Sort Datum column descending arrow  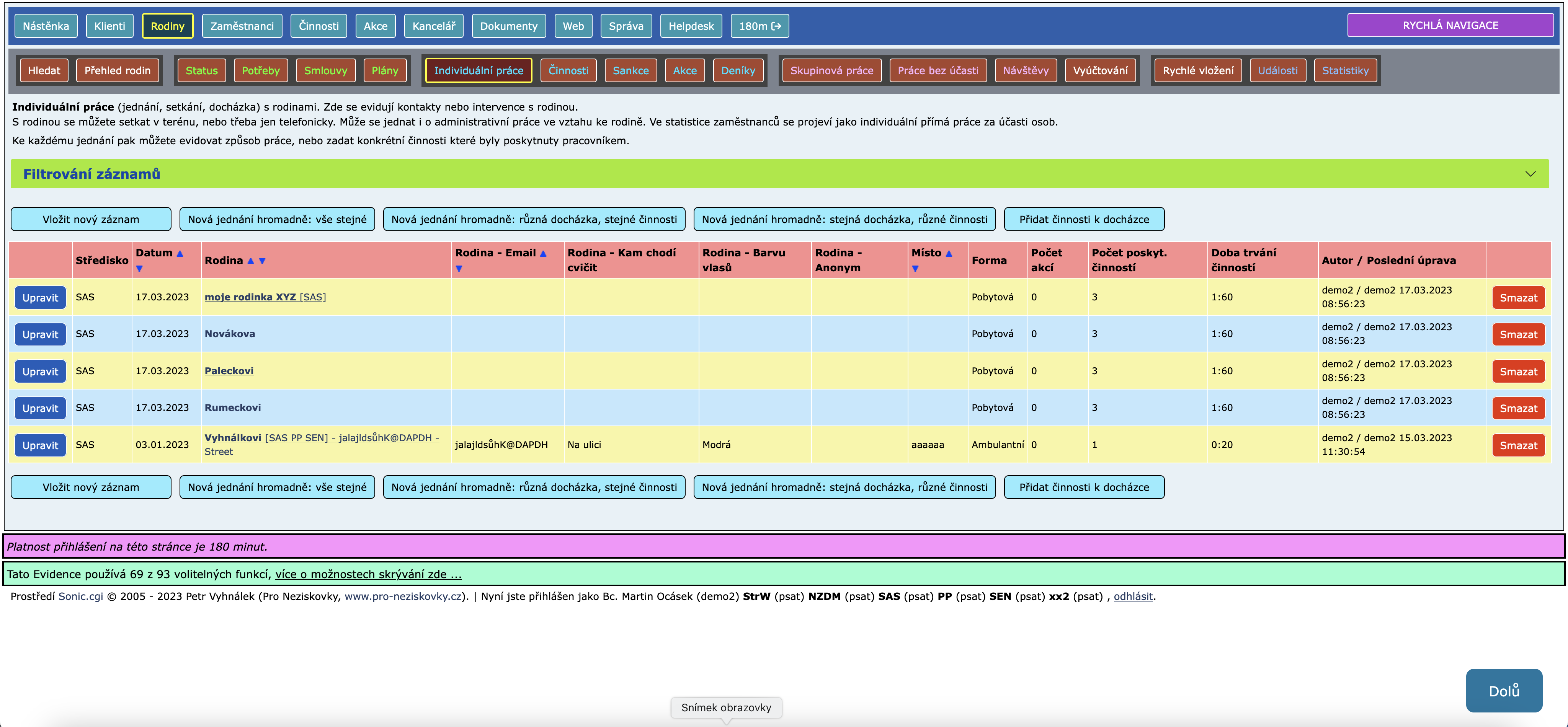(x=139, y=268)
